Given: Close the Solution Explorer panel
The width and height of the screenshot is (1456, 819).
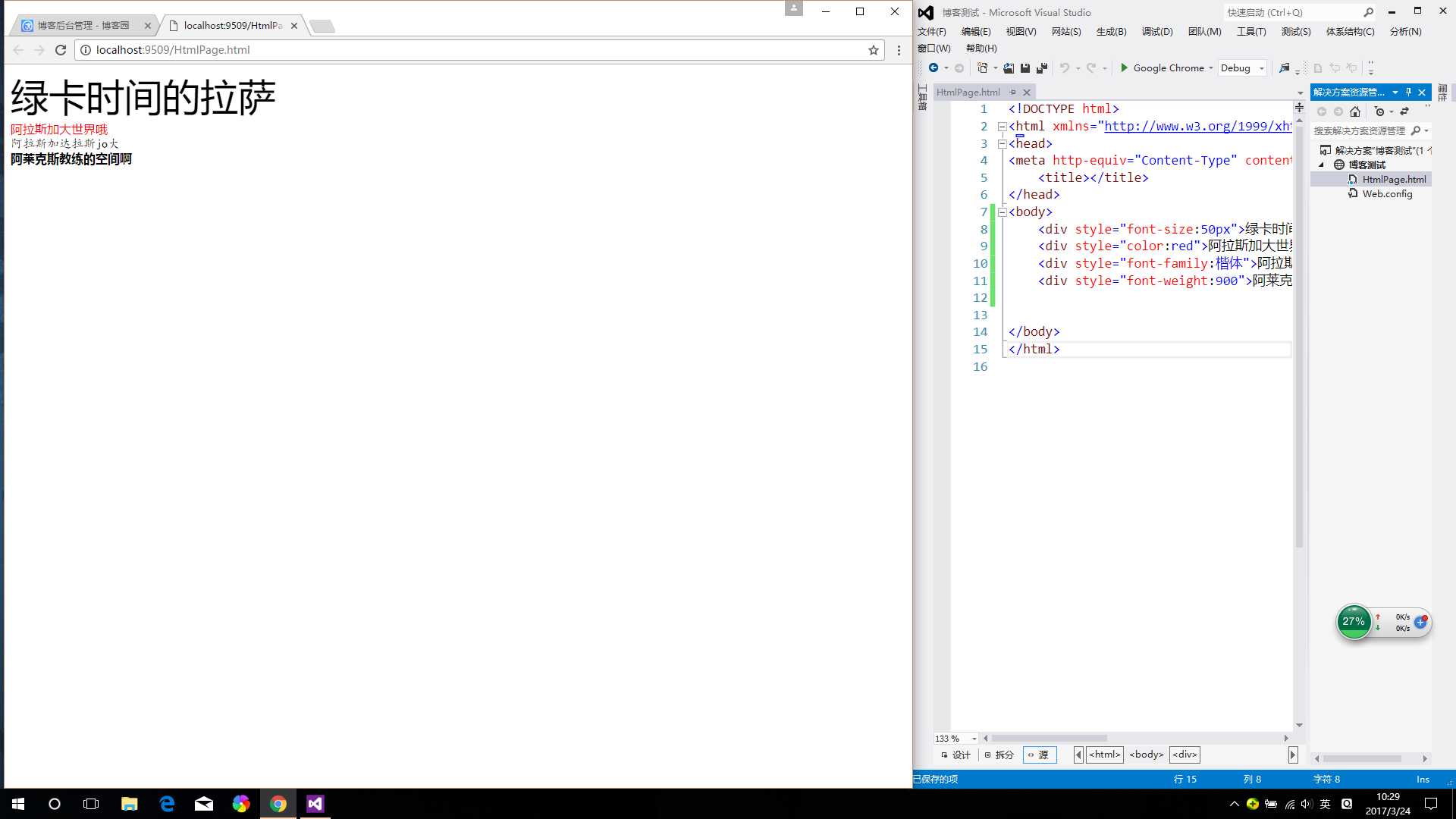Looking at the screenshot, I should click(1422, 93).
